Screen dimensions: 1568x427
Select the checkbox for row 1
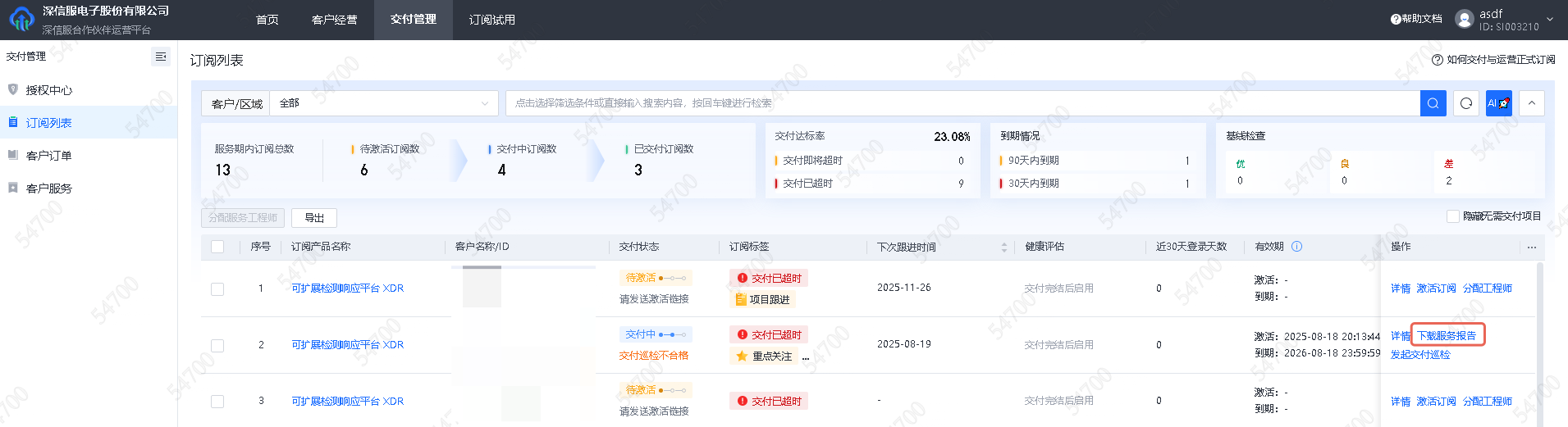217,289
